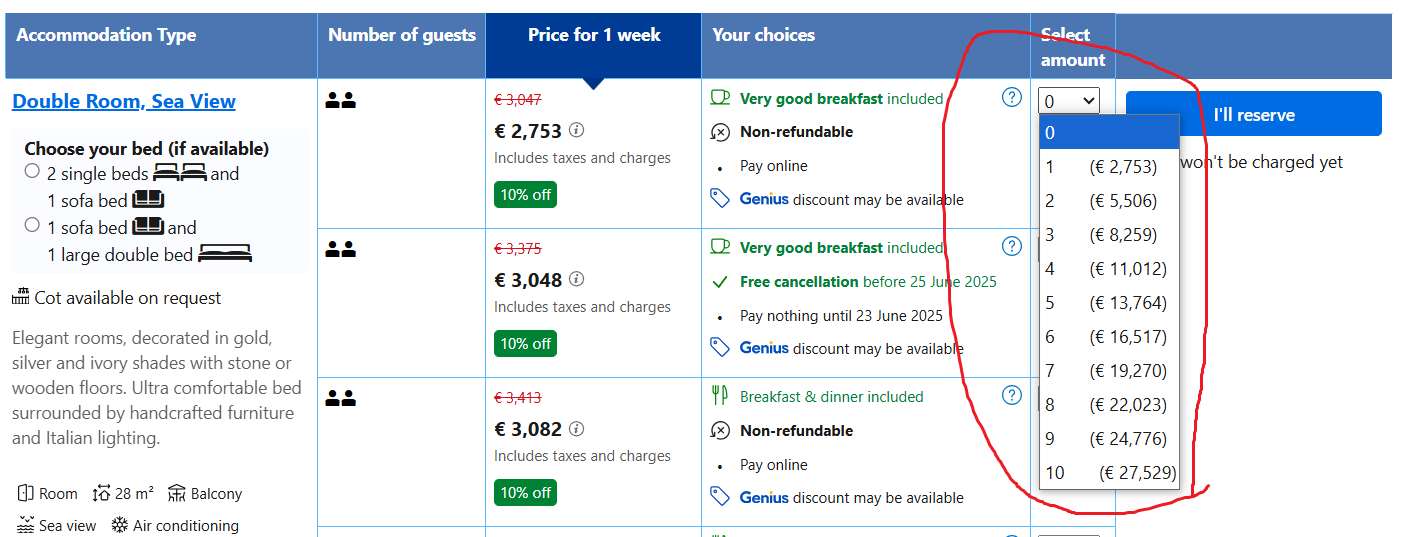The height and width of the screenshot is (537, 1411).
Task: Click info icon beside € 3,048 price
Action: [x=577, y=280]
